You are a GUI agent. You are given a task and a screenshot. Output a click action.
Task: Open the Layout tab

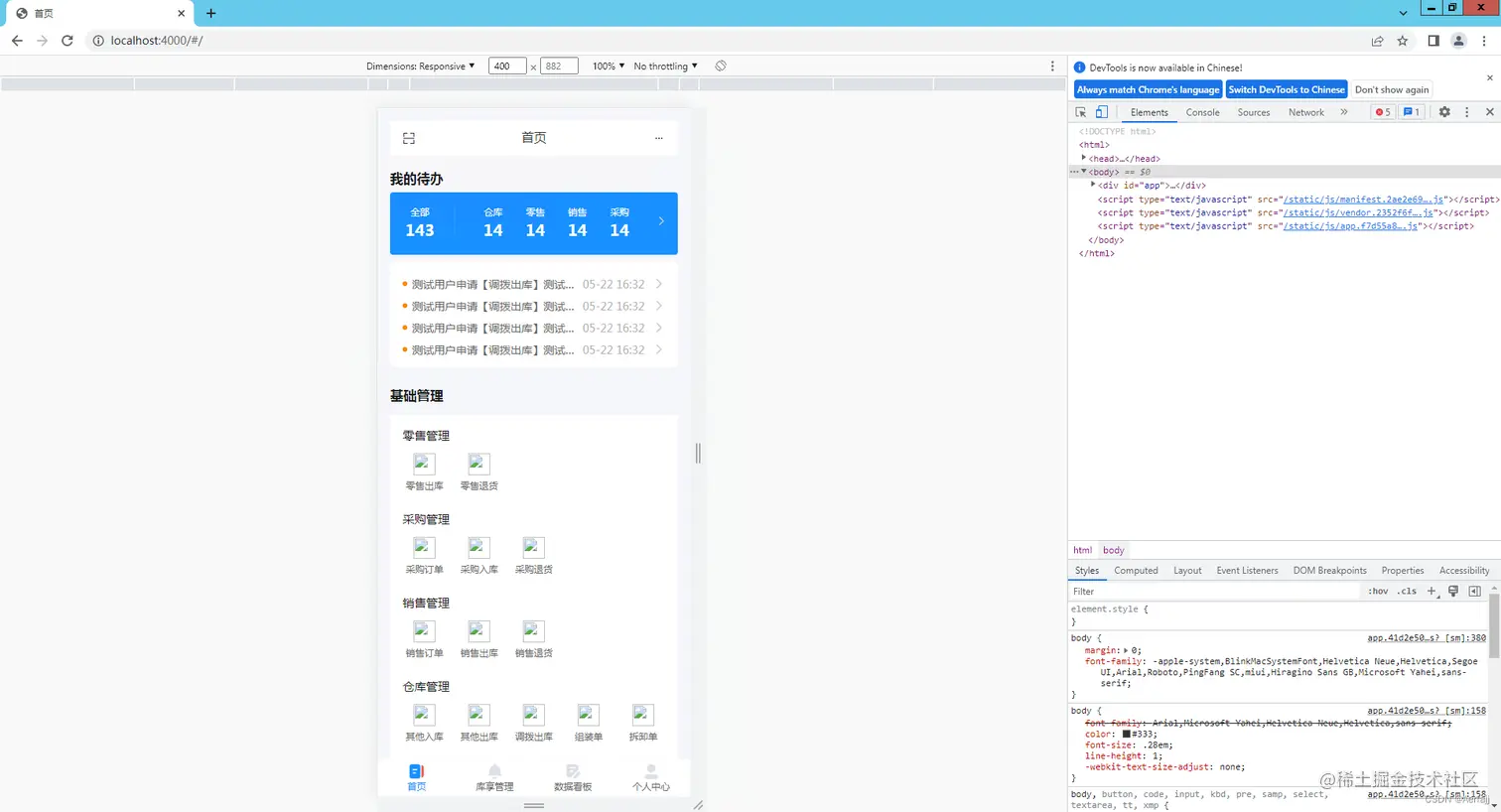(x=1187, y=571)
